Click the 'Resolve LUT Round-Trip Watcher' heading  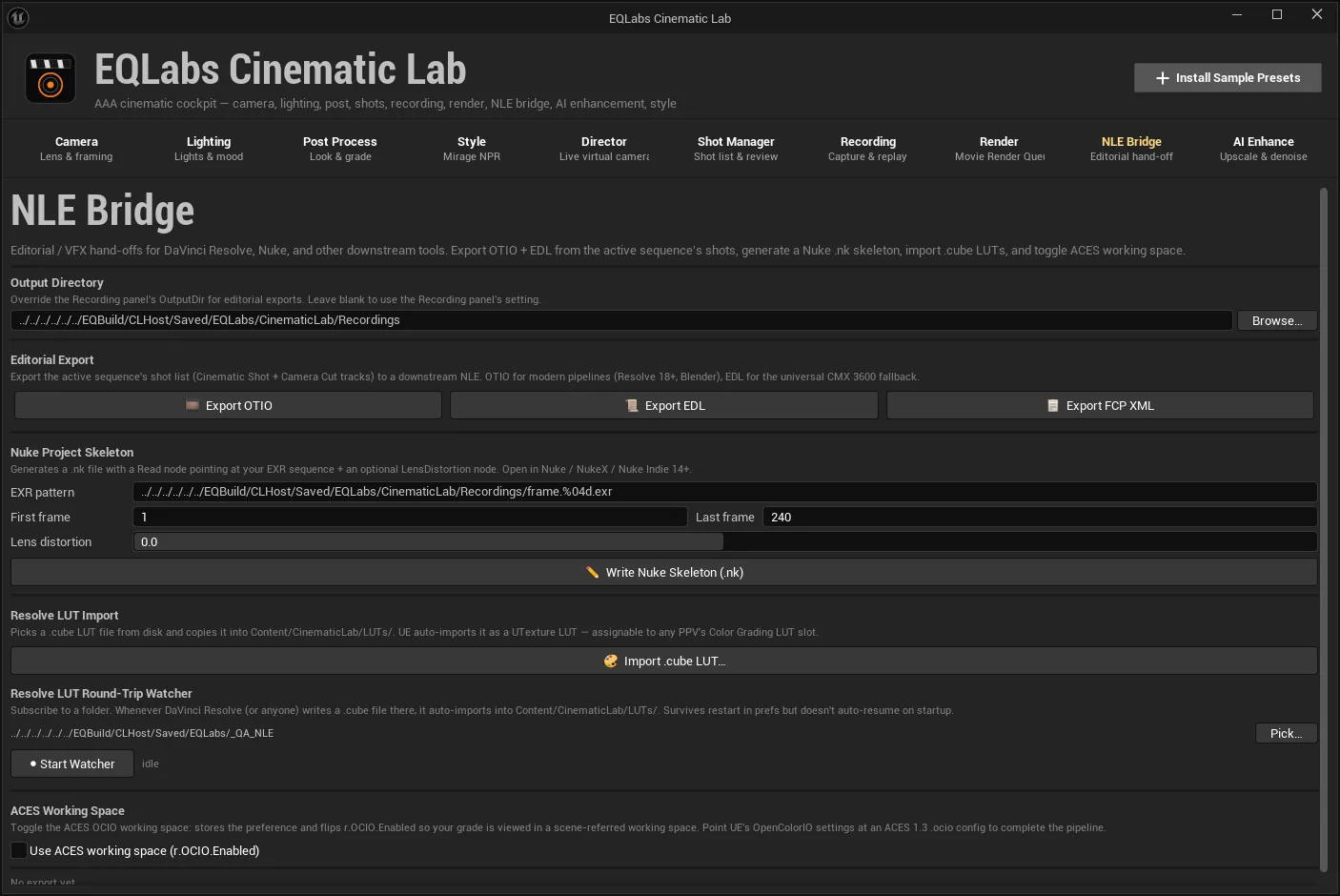[x=101, y=693]
